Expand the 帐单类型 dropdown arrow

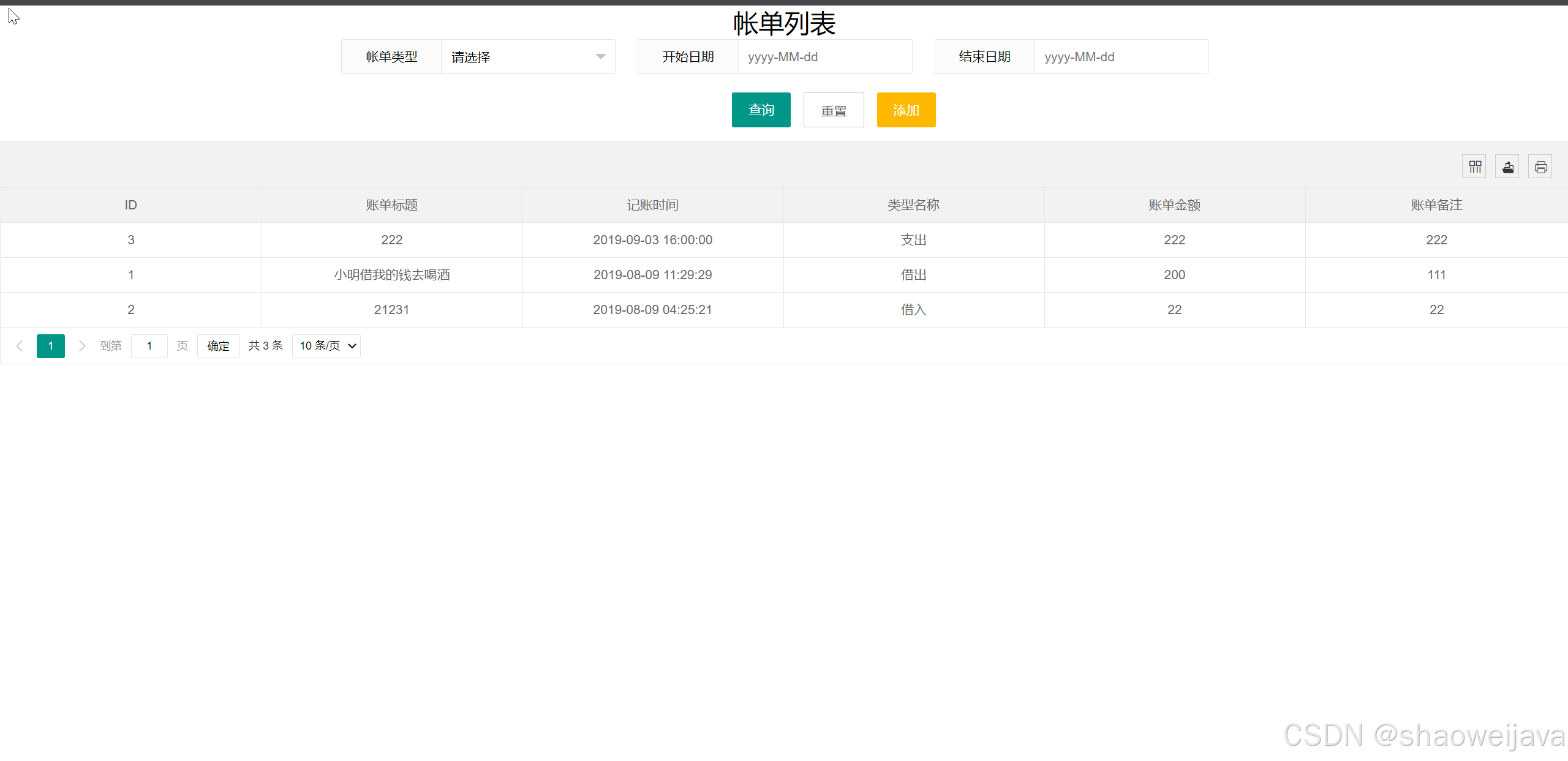point(600,57)
